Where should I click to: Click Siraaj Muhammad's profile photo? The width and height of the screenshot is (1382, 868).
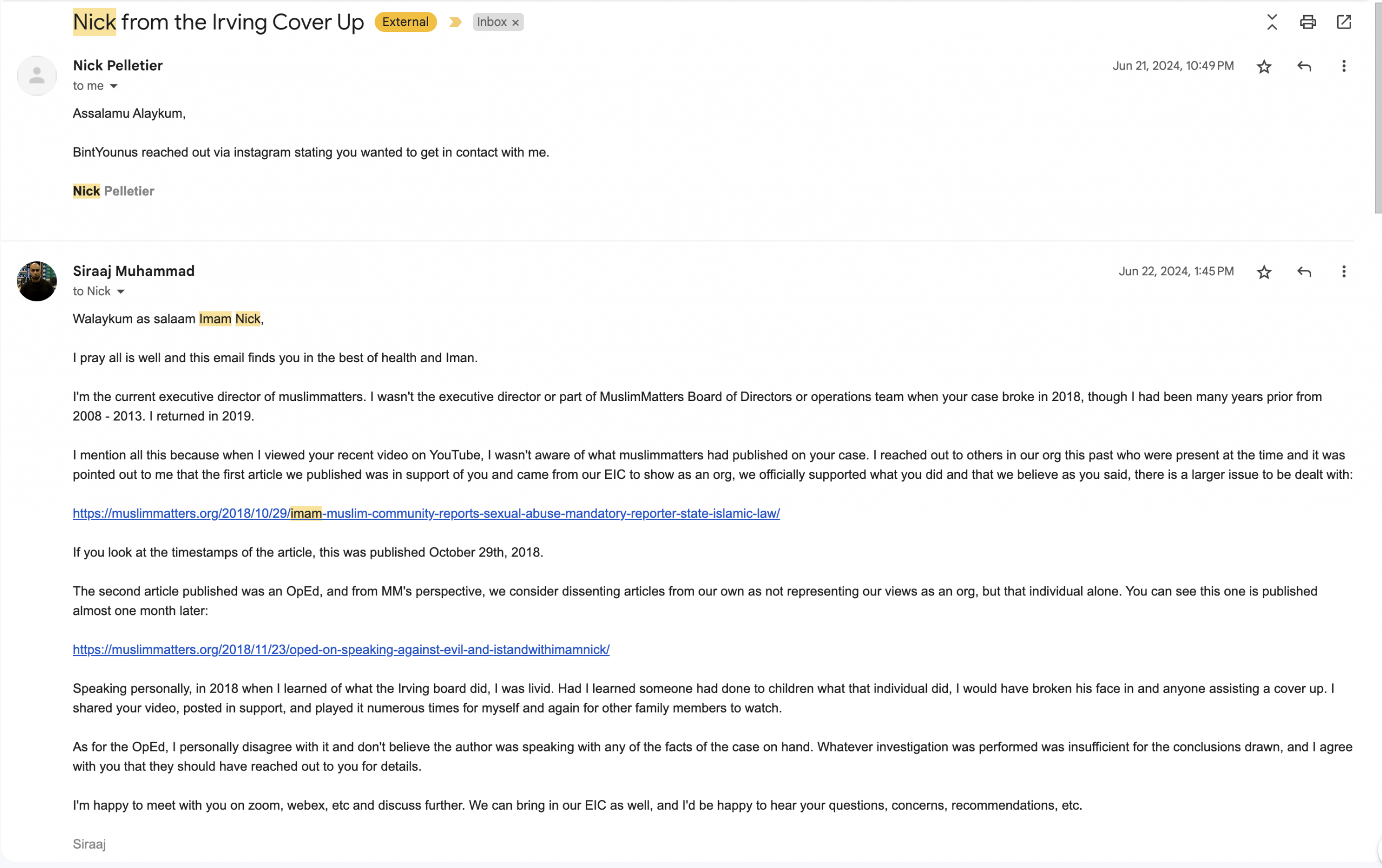pyautogui.click(x=37, y=281)
